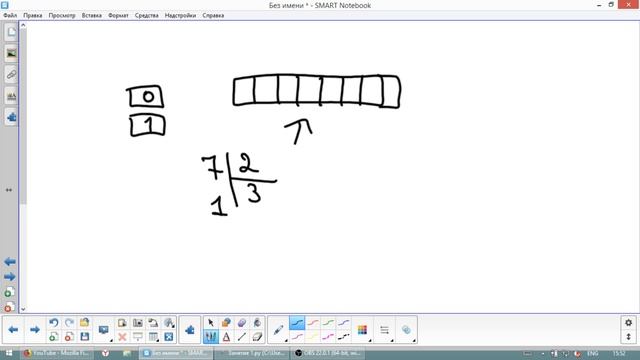Choose the blue pen line style

click(297, 323)
